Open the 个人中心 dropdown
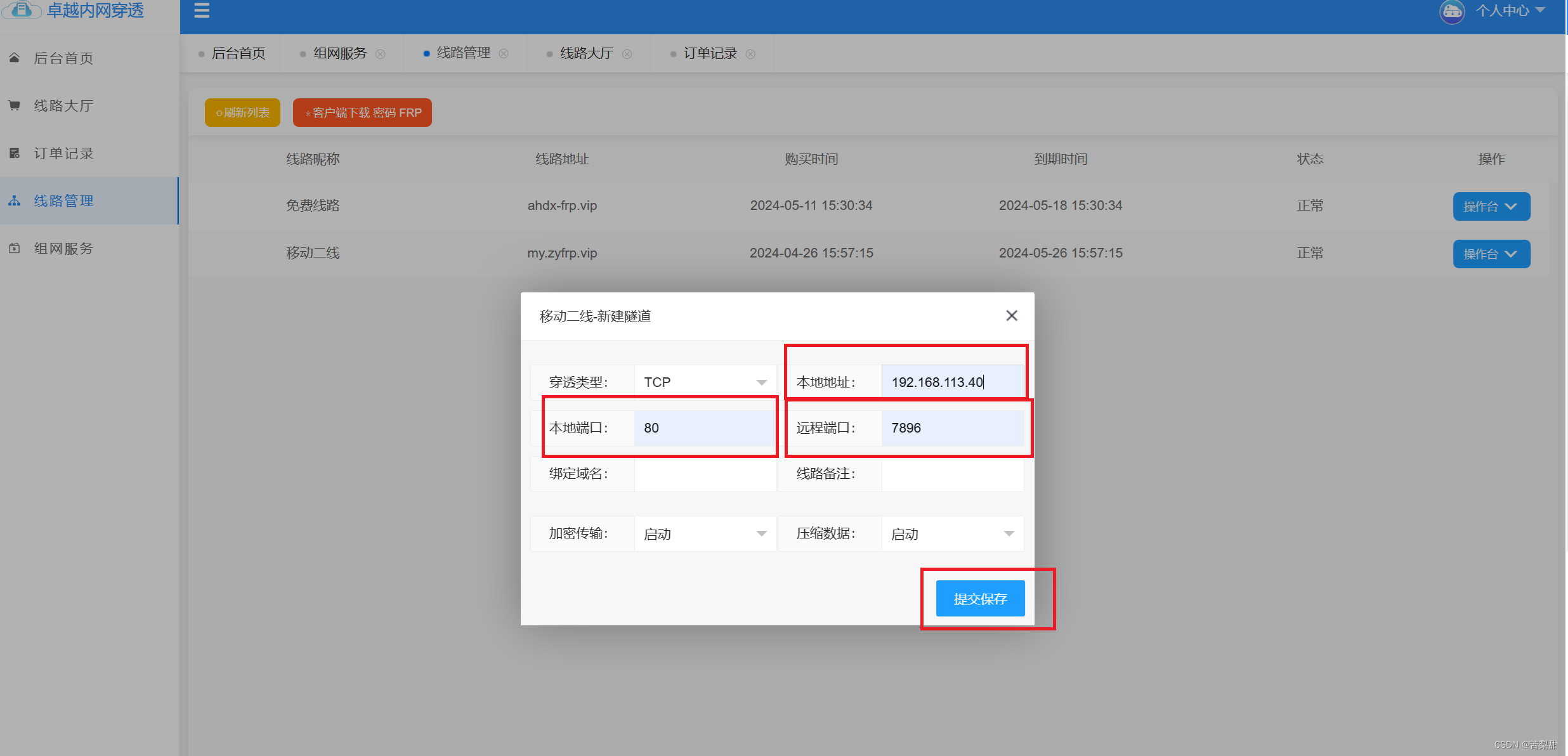1568x756 pixels. pyautogui.click(x=1510, y=10)
